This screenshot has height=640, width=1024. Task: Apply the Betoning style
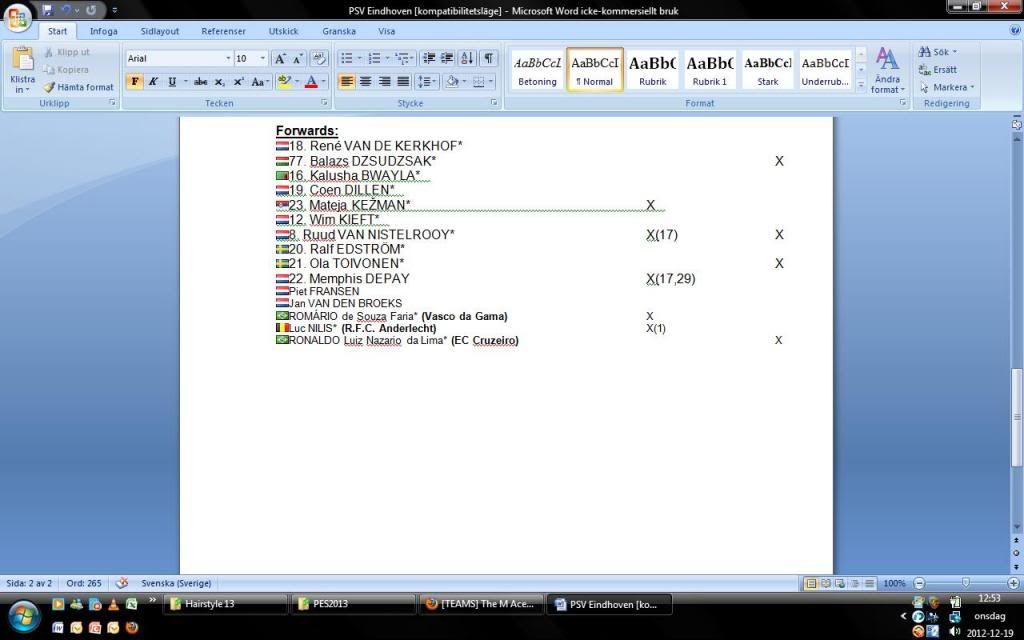coord(537,70)
